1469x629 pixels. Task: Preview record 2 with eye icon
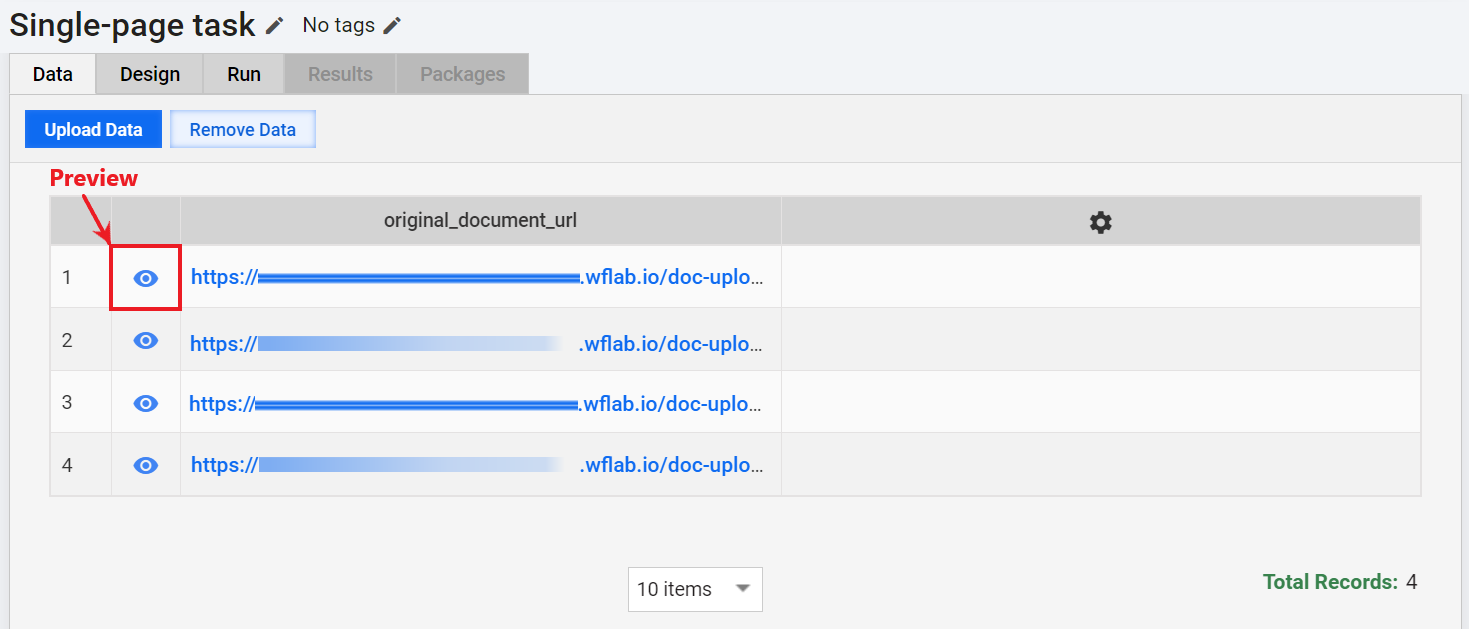146,341
